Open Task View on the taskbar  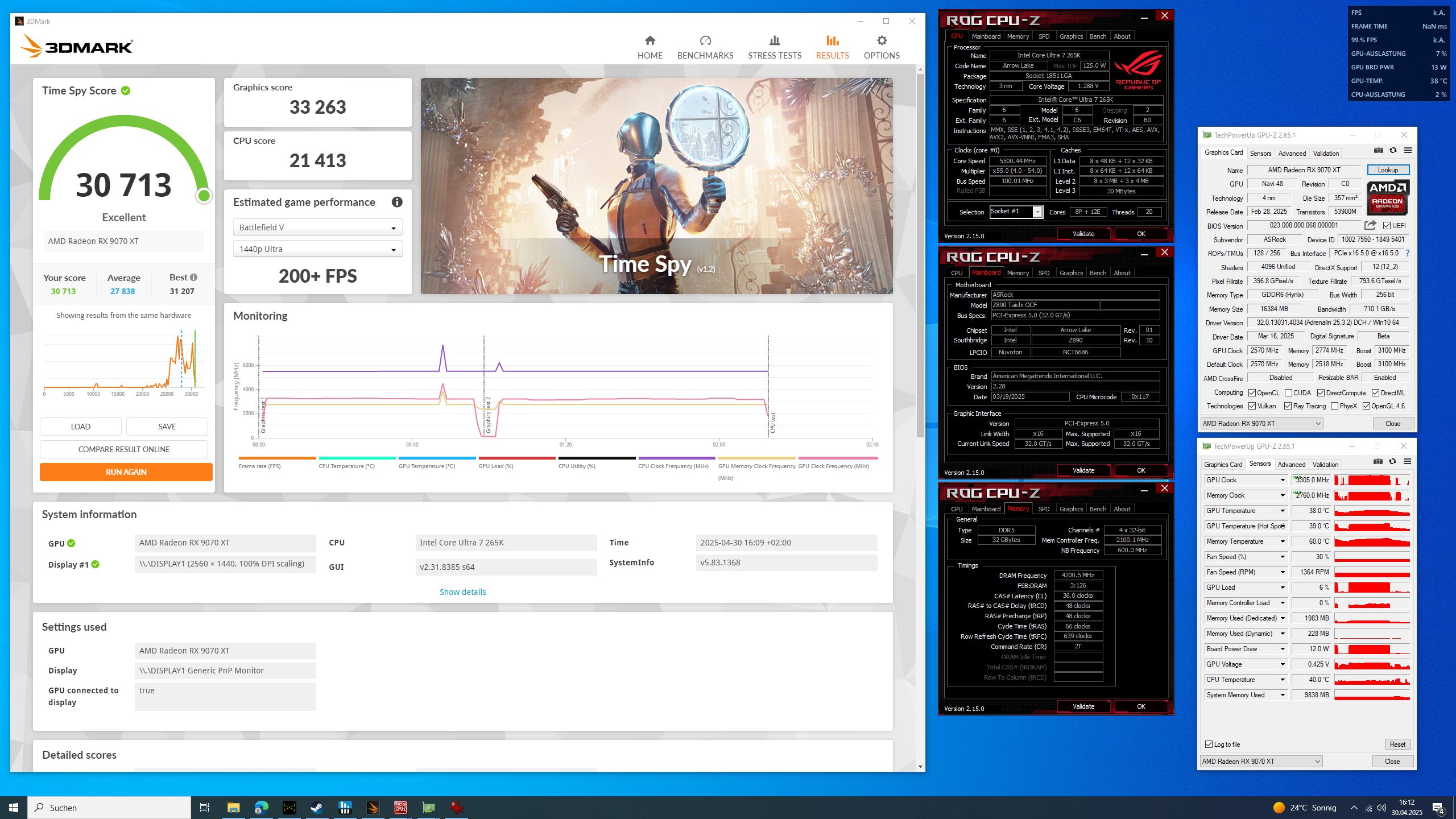click(205, 808)
